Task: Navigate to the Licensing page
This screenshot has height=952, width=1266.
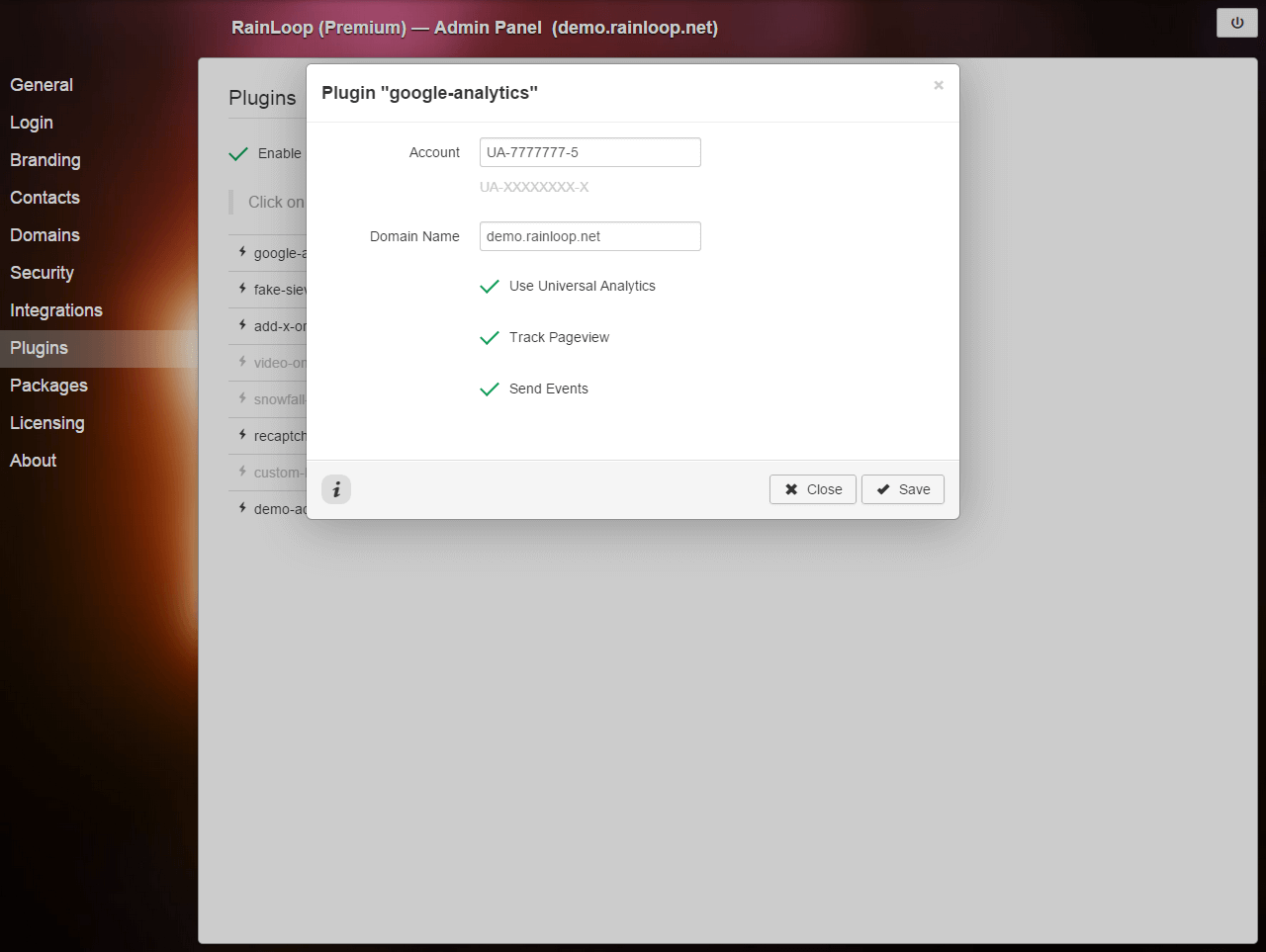Action: point(46,423)
